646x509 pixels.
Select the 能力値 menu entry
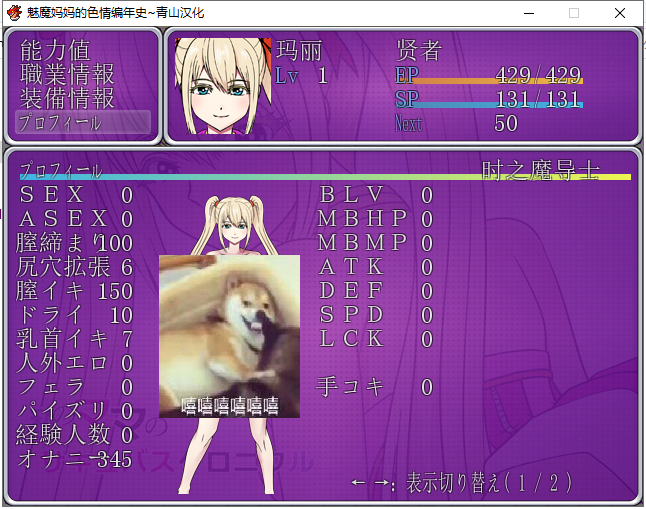(x=55, y=50)
